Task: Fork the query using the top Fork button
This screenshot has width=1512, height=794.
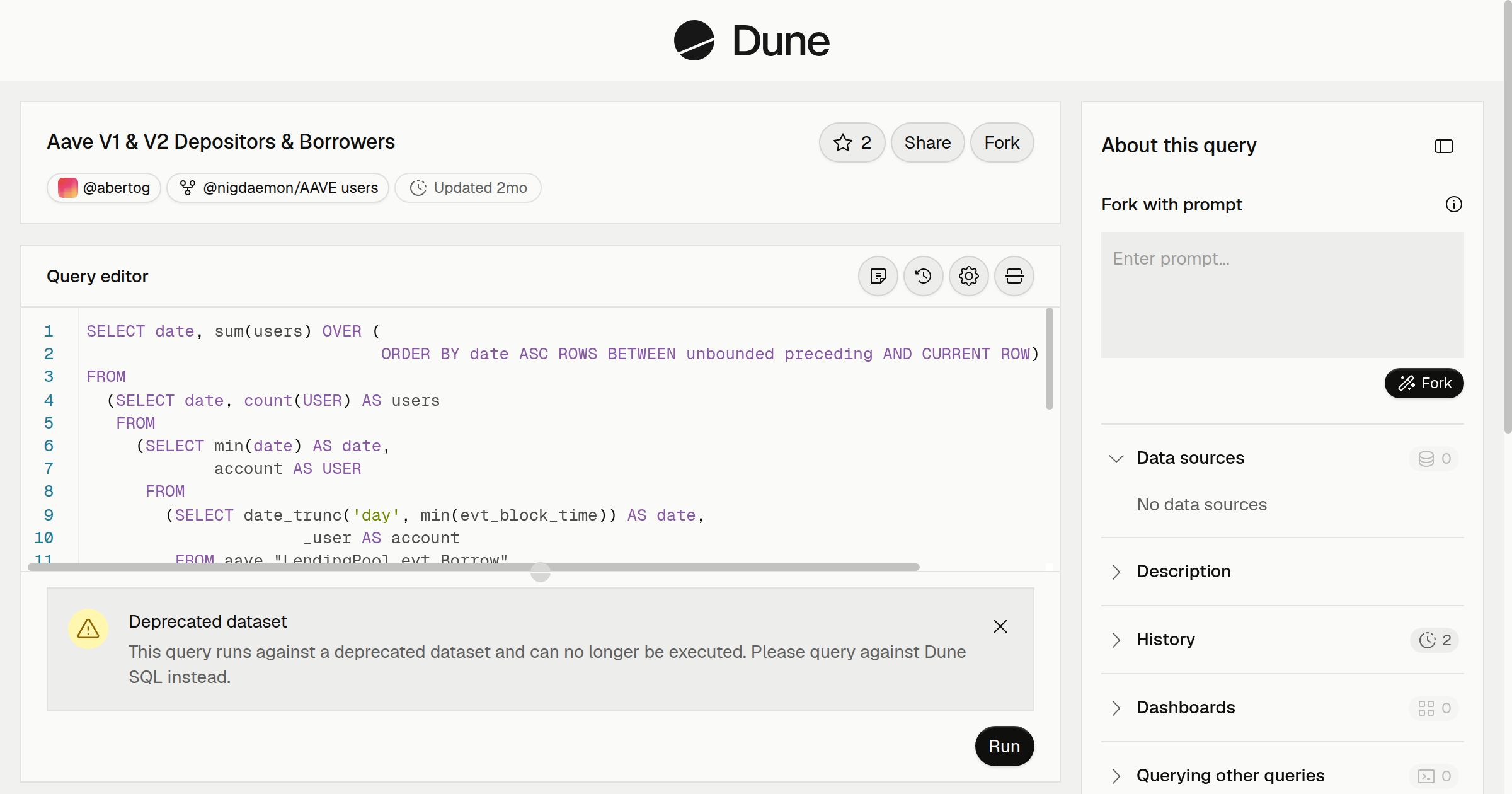Action: pos(1002,142)
